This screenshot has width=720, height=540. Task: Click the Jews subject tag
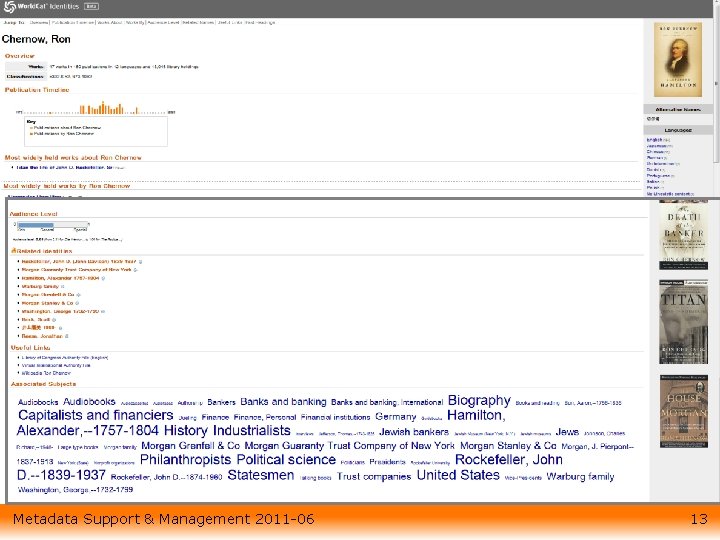click(567, 432)
